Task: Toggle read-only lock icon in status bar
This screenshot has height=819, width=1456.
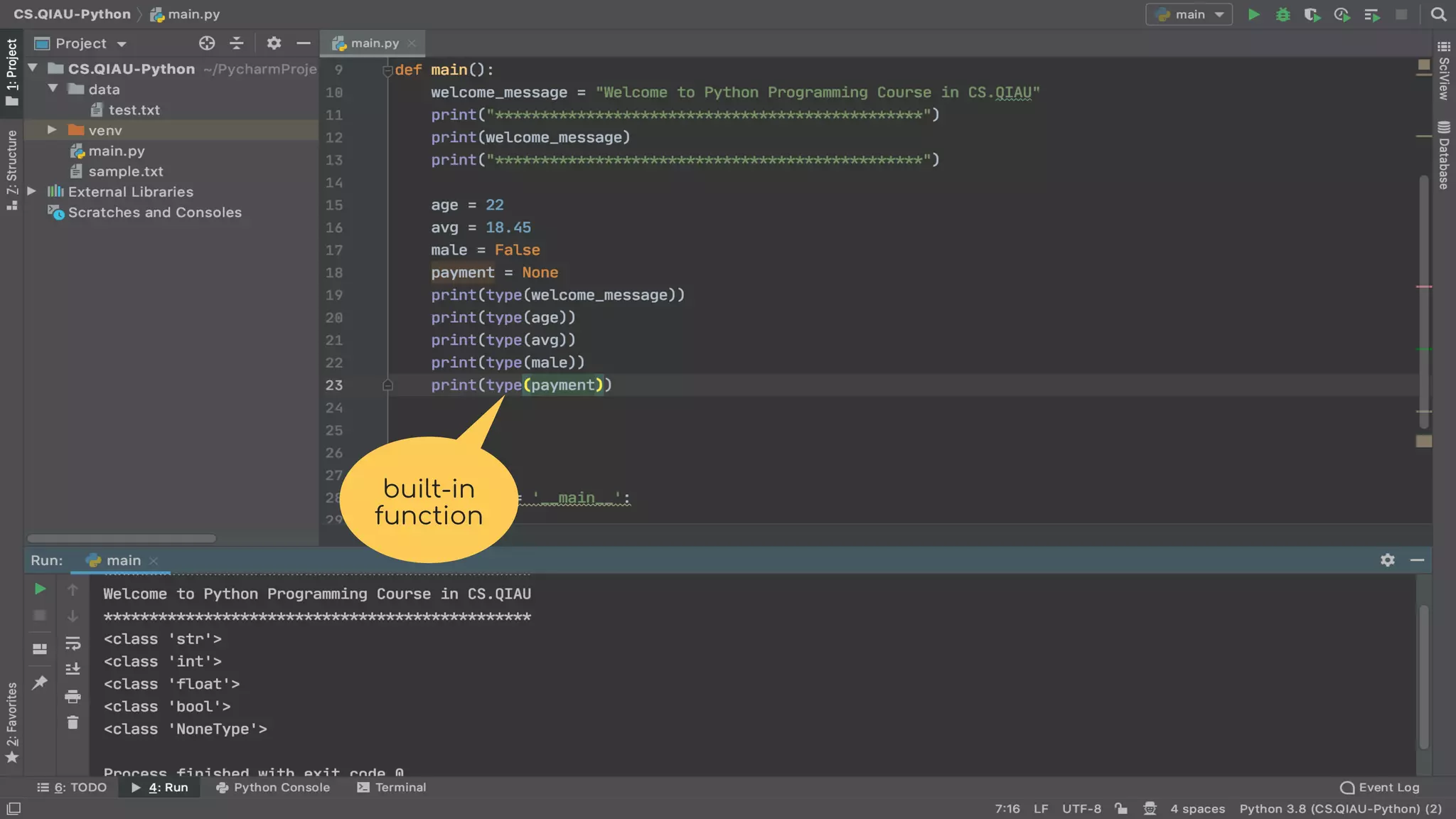Action: (x=1121, y=808)
